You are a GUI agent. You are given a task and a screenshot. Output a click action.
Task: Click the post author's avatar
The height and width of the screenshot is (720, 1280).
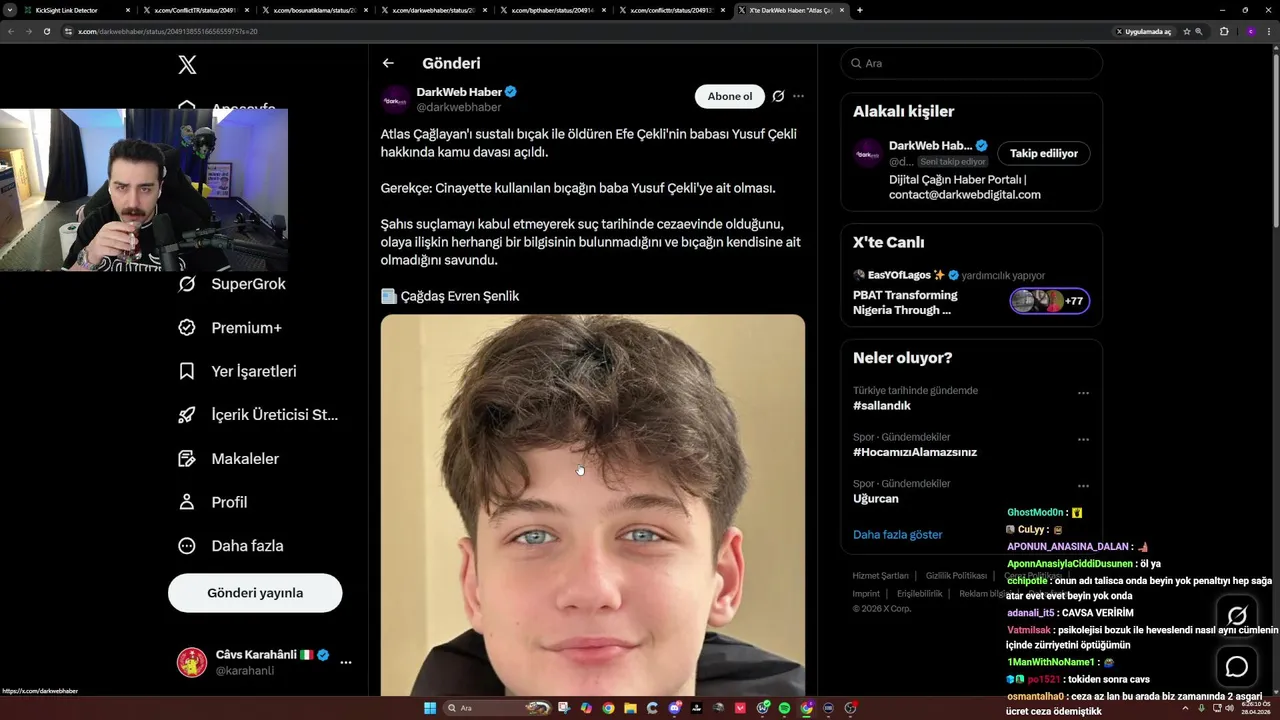(395, 99)
